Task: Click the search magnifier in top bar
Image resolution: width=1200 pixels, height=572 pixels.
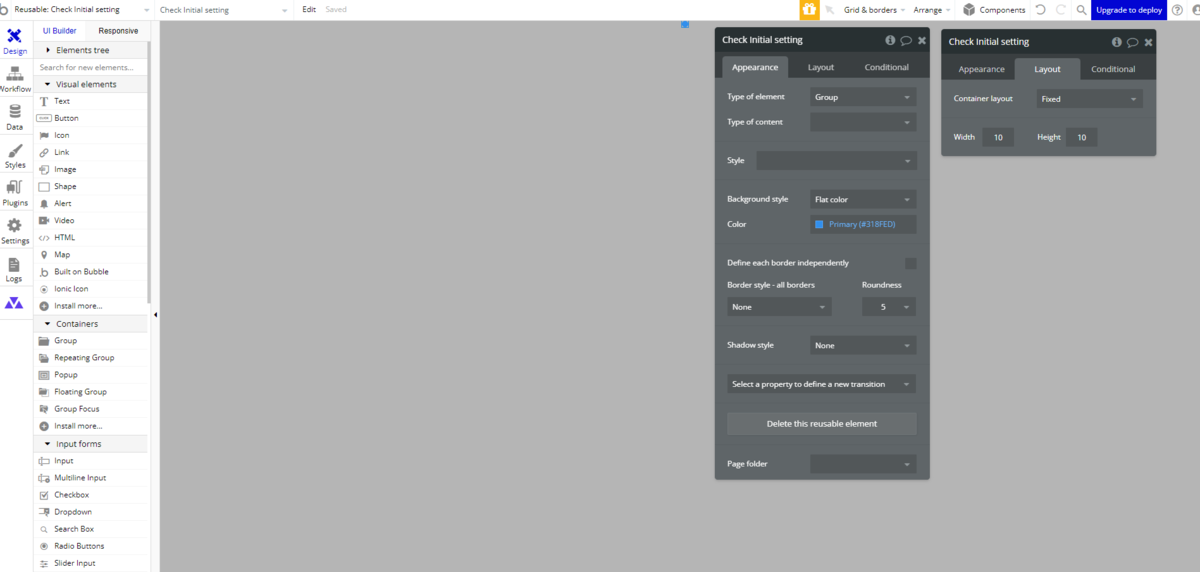Action: click(1081, 10)
